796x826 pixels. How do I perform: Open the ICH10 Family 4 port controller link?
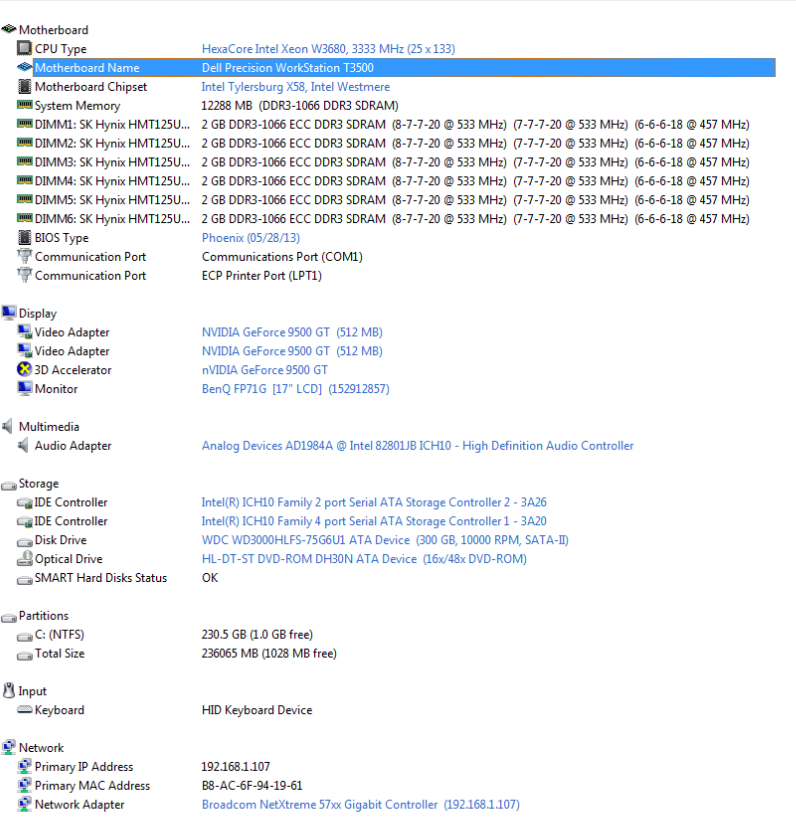pos(374,522)
